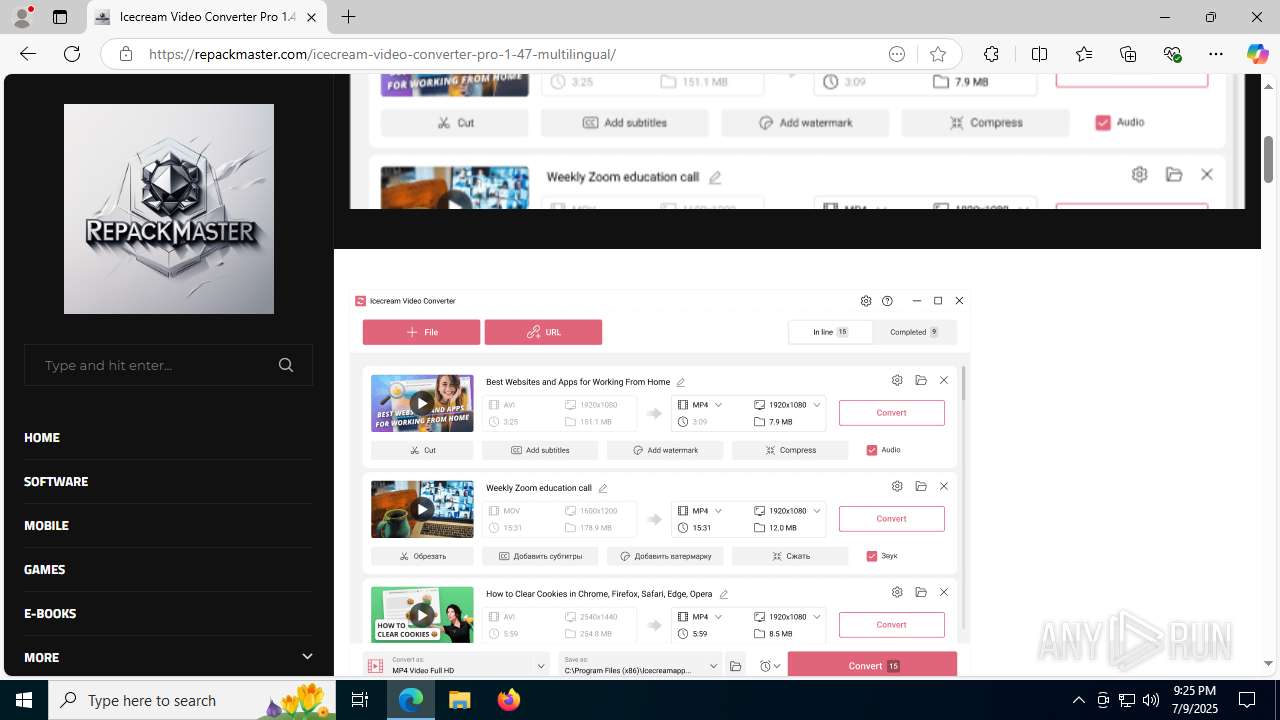Convert the Best Websites video
The image size is (1280, 720).
pyautogui.click(x=891, y=413)
